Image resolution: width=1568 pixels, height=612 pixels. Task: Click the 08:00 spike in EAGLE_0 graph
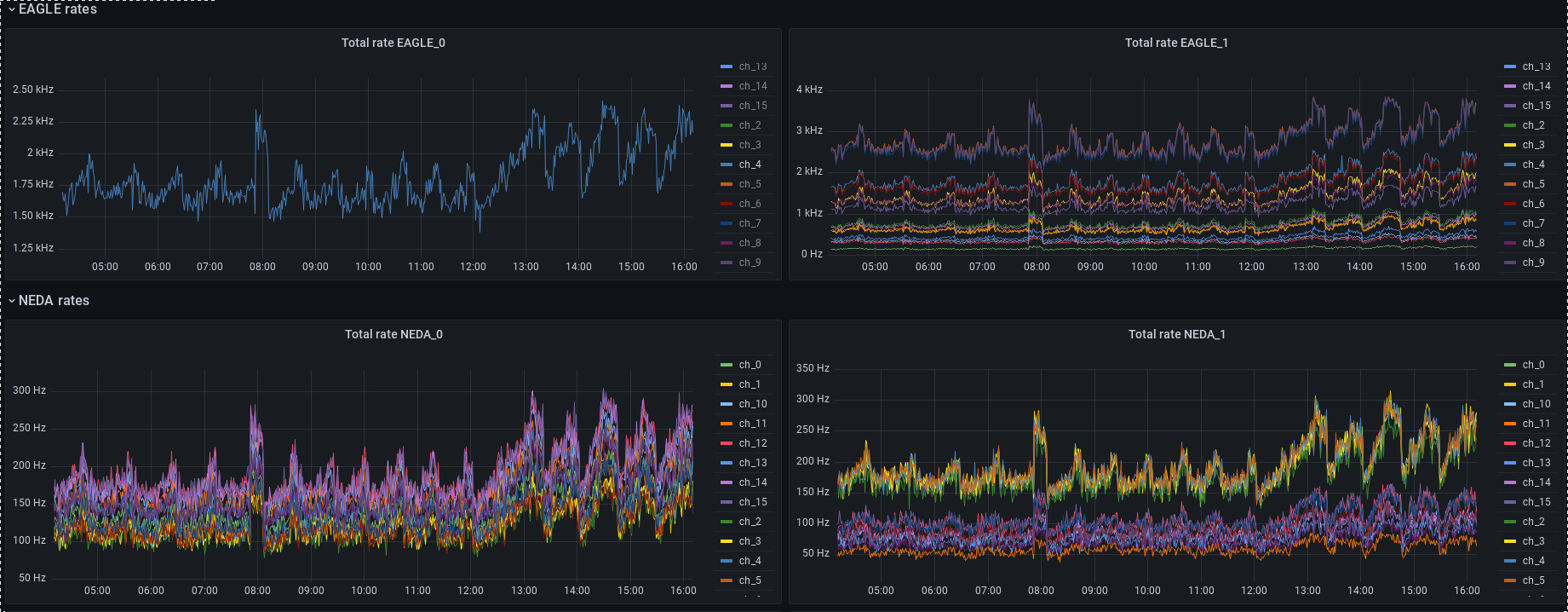click(x=258, y=113)
